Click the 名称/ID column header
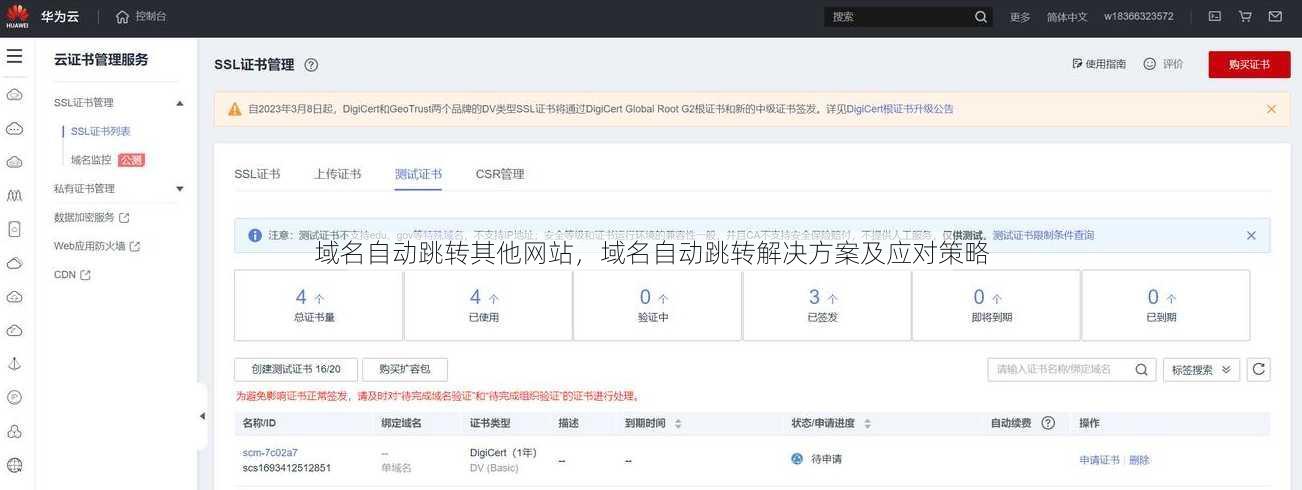The width and height of the screenshot is (1302, 490). [x=261, y=424]
